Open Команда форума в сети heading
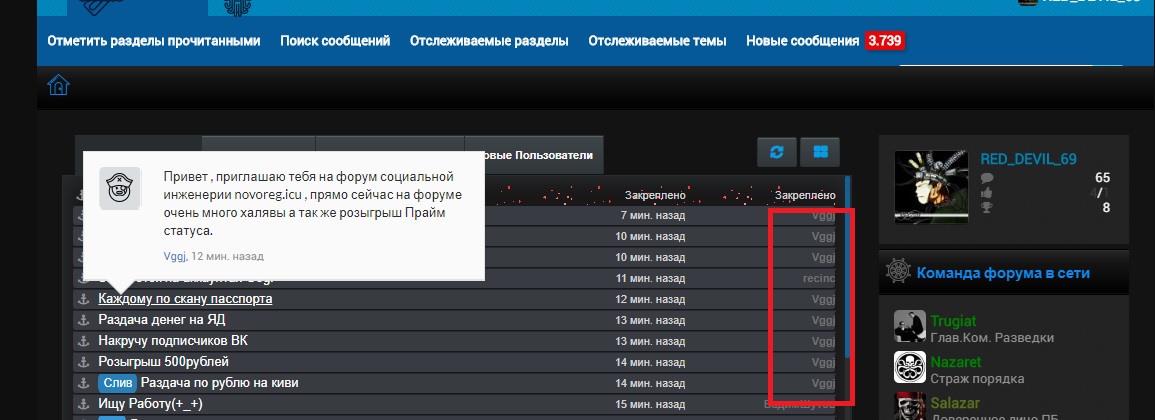Image resolution: width=1155 pixels, height=420 pixels. 1003,273
